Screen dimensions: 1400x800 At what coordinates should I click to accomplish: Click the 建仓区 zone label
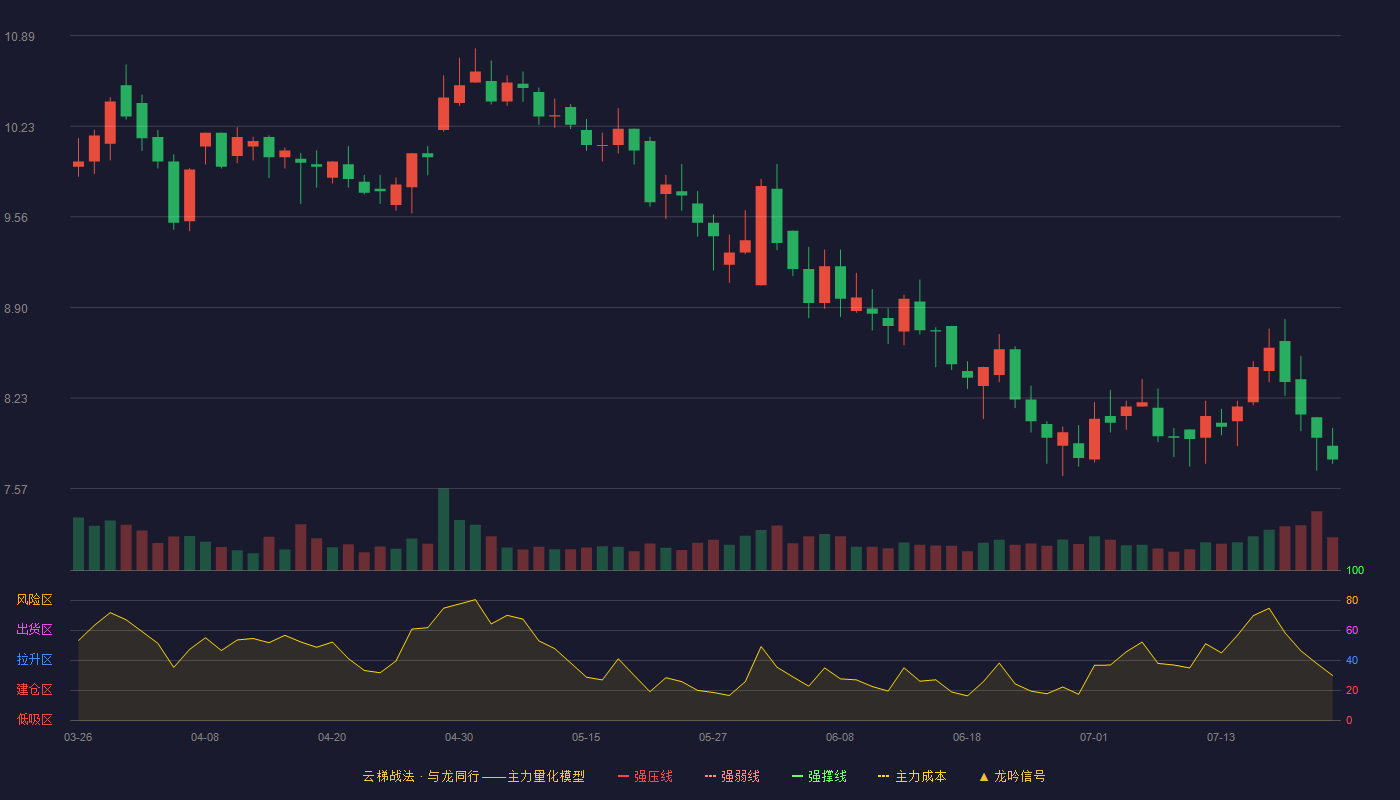coord(34,690)
